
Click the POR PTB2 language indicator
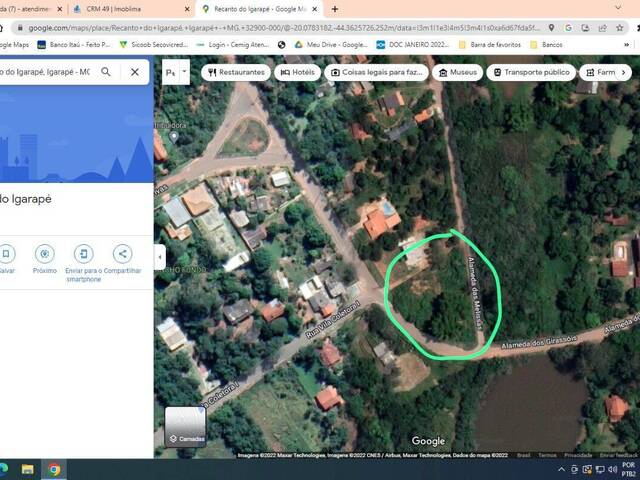(629, 469)
